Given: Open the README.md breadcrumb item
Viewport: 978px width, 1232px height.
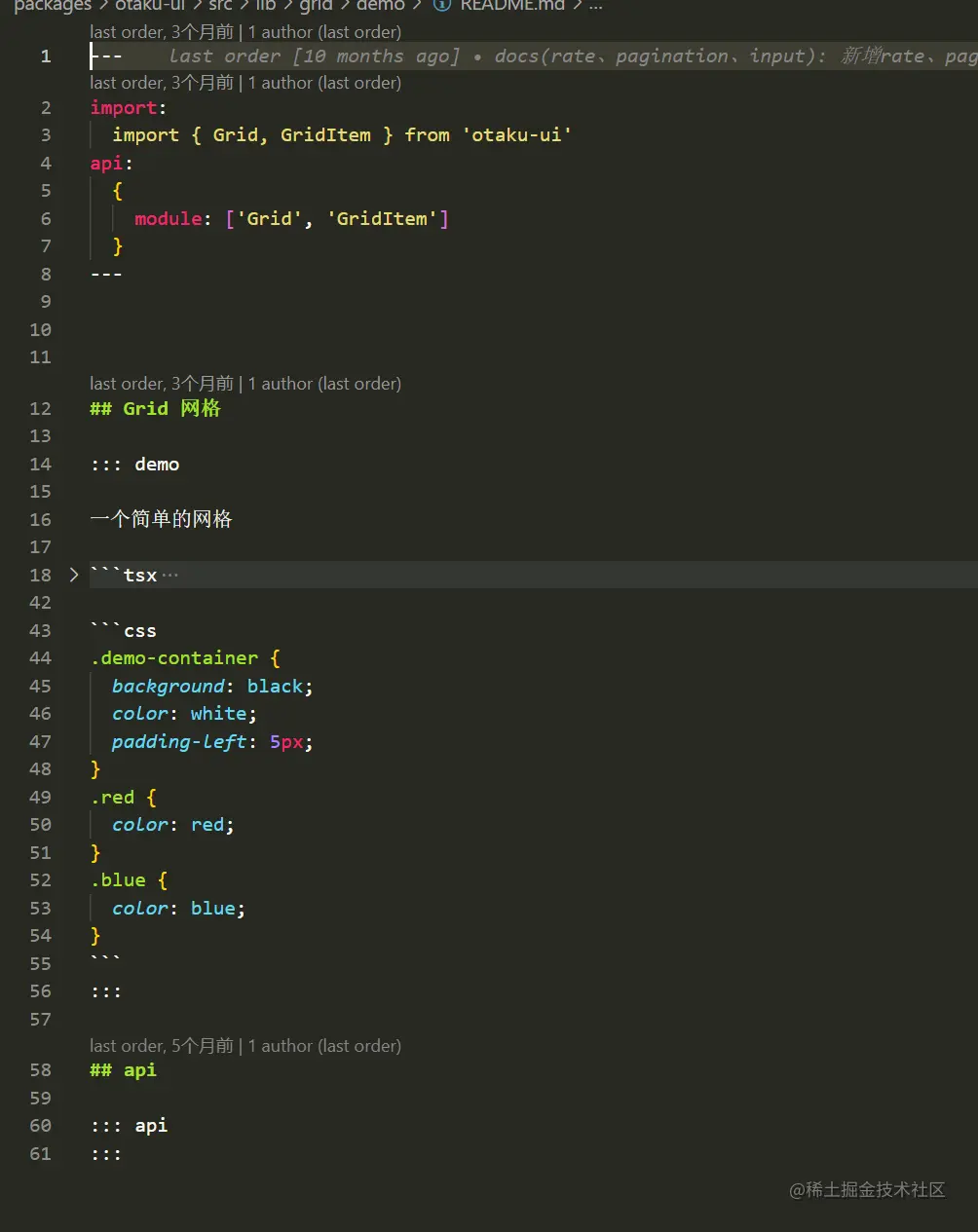Looking at the screenshot, I should pos(512,5).
